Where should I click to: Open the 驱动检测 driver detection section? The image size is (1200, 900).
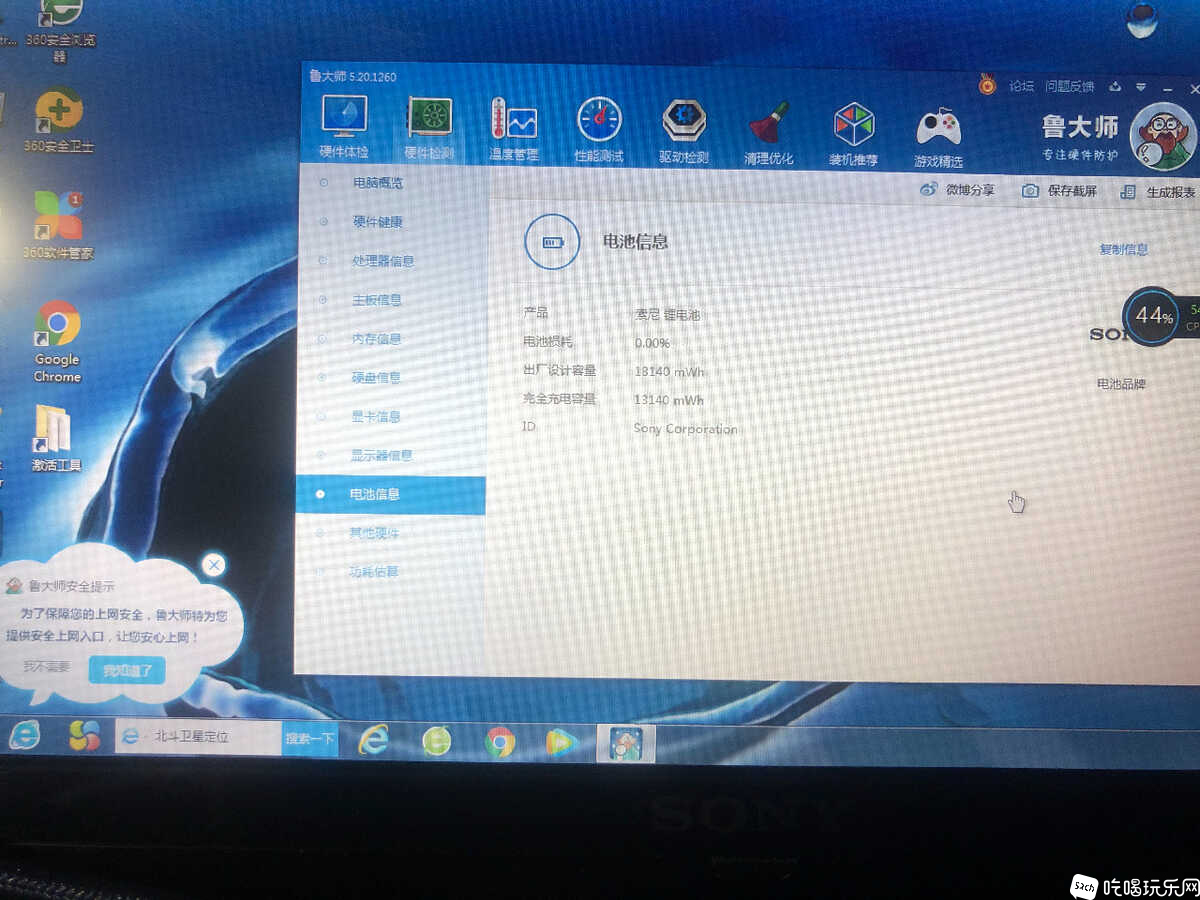tap(684, 131)
